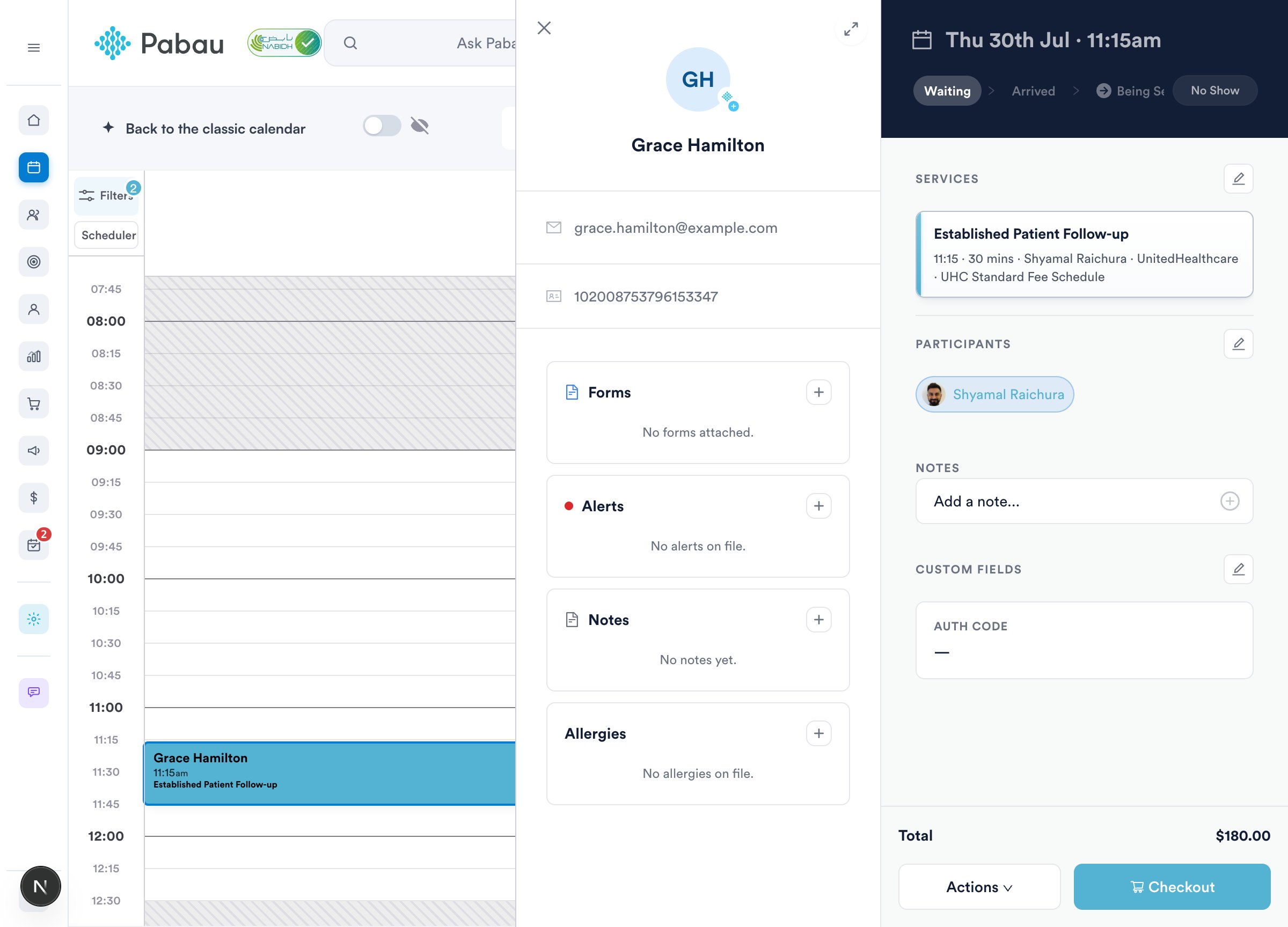The height and width of the screenshot is (927, 1288).
Task: Mark the appointment as No Show
Action: point(1214,91)
